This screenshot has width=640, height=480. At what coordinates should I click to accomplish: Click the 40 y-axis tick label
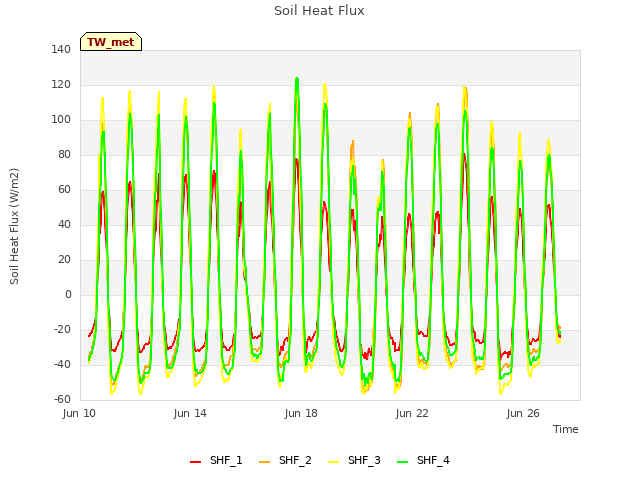[x=64, y=225]
